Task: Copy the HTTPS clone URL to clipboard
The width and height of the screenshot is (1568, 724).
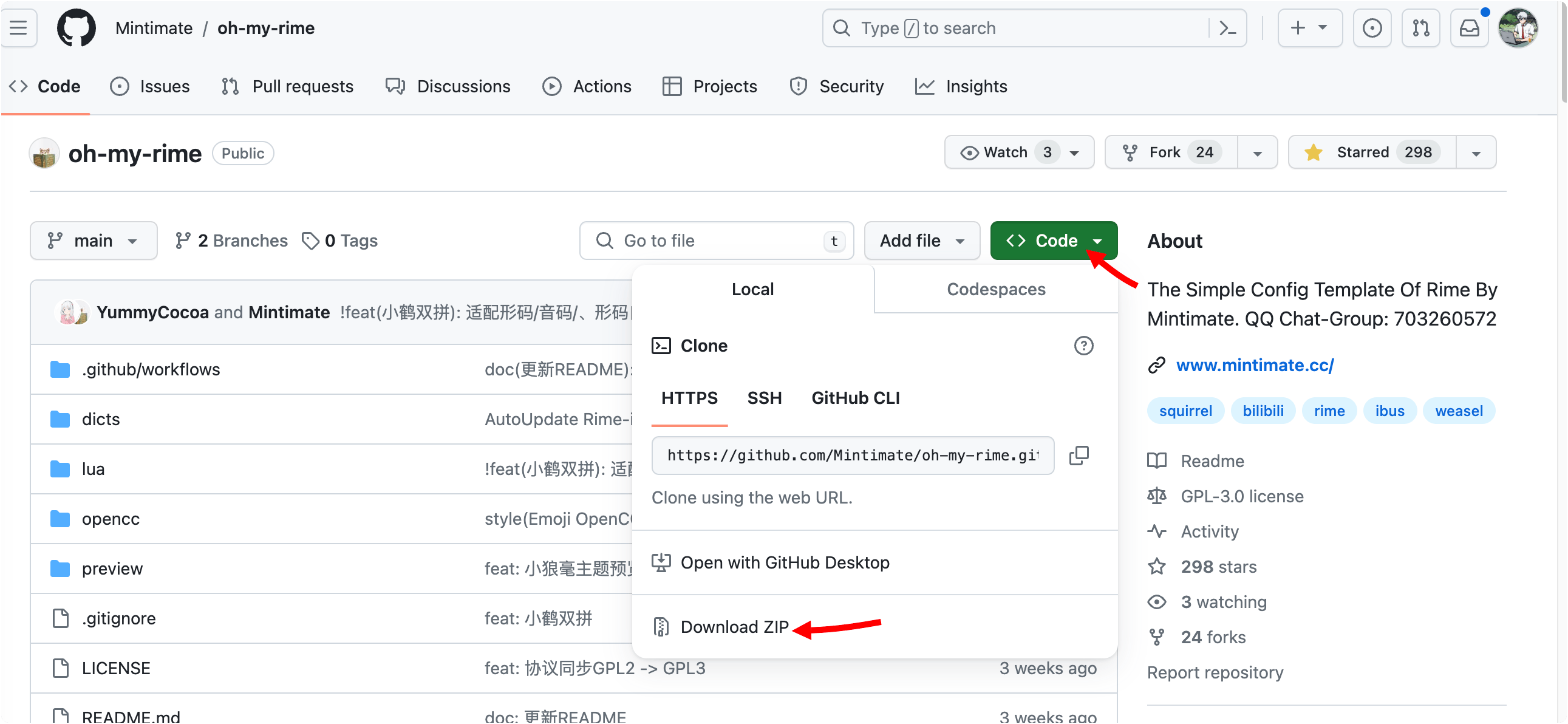Action: coord(1079,456)
